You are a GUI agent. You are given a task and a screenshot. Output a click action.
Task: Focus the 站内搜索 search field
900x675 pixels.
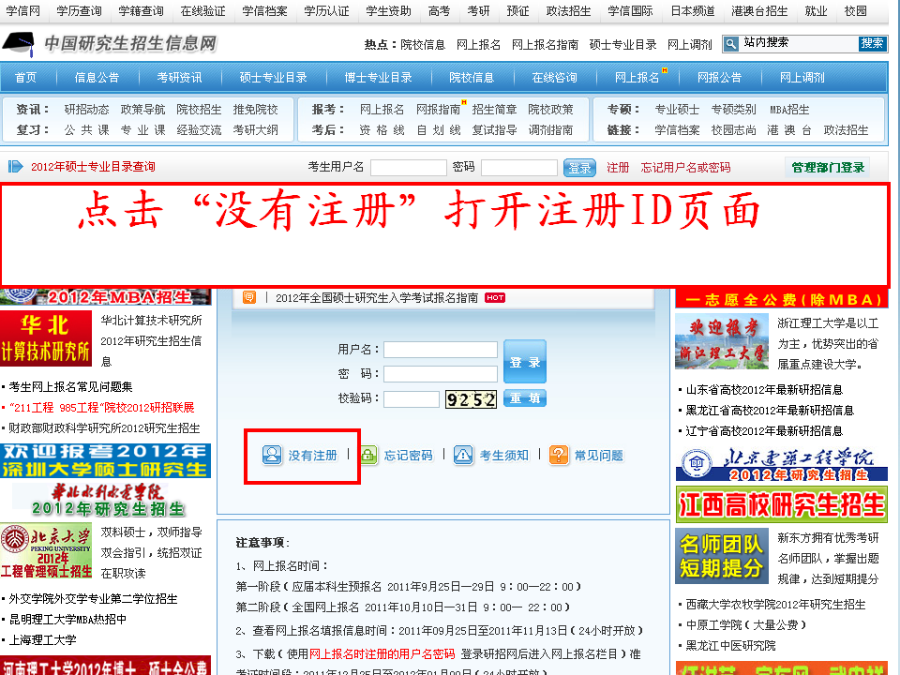(798, 44)
